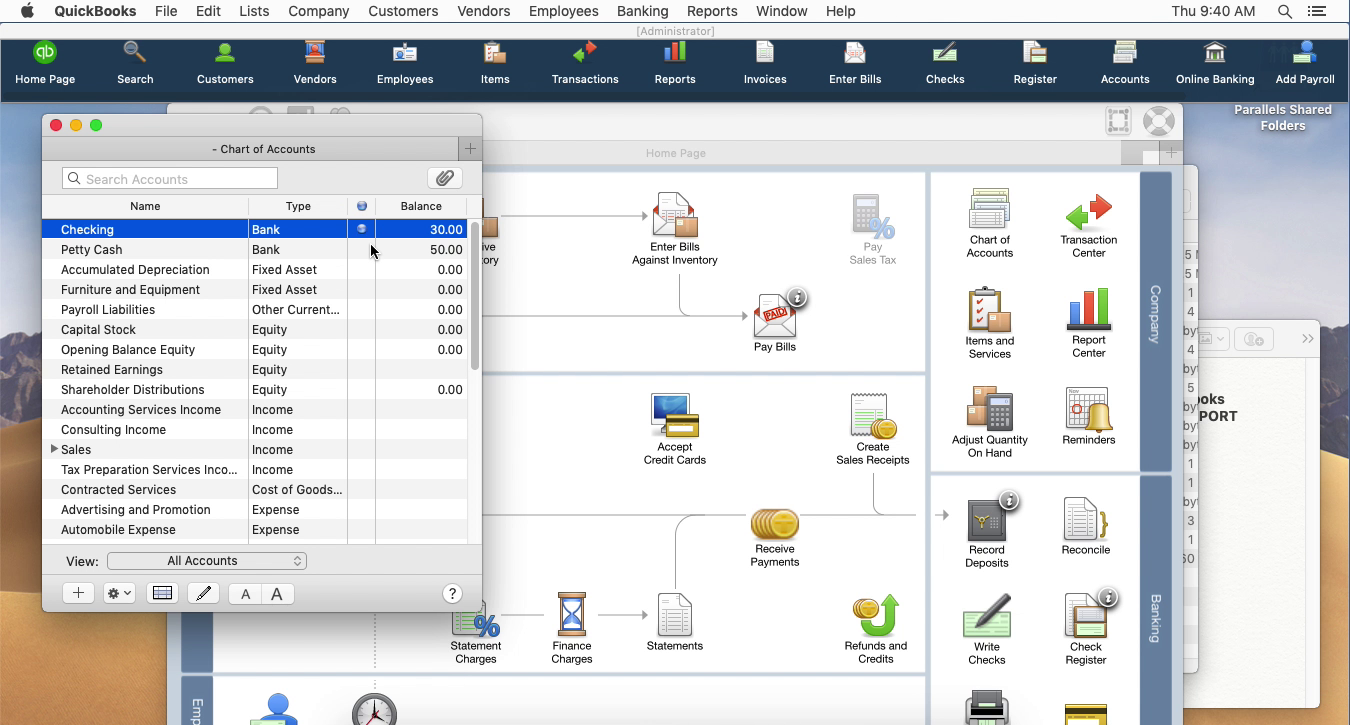1350x725 pixels.
Task: Open Reconcile in Banking panel
Action: pyautogui.click(x=1086, y=526)
